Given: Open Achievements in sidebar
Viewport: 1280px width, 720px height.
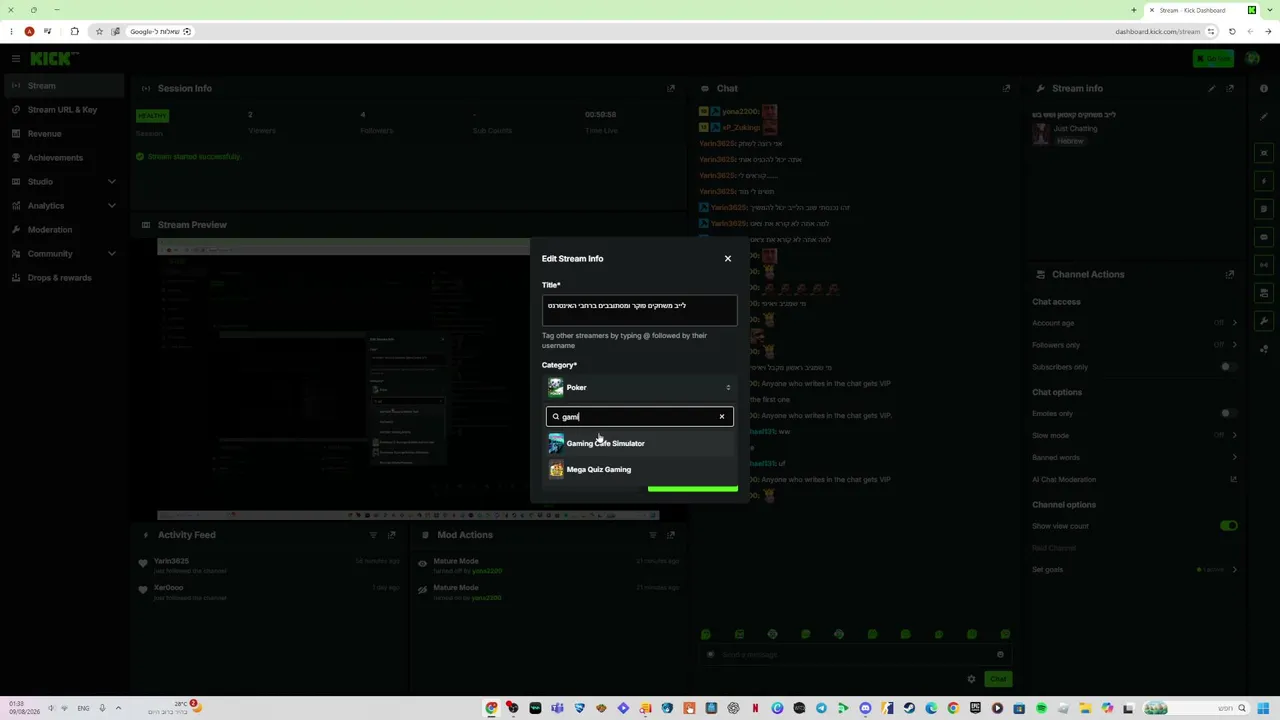Looking at the screenshot, I should pyautogui.click(x=64, y=158).
